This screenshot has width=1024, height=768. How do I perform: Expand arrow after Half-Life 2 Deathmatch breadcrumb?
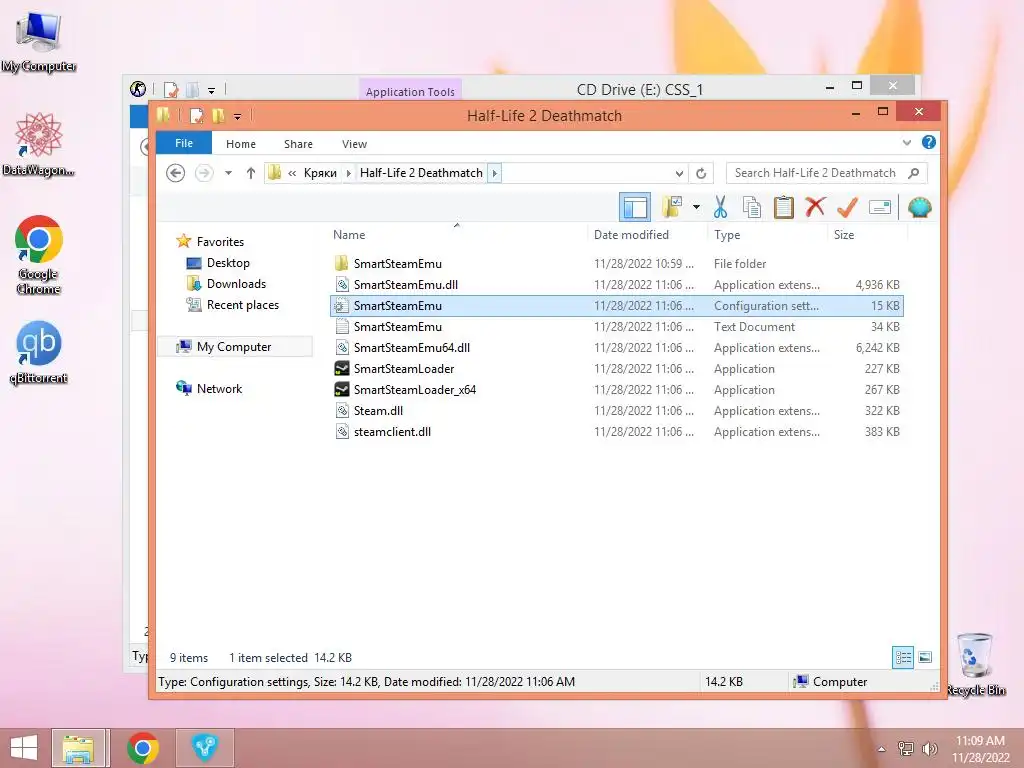tap(494, 173)
